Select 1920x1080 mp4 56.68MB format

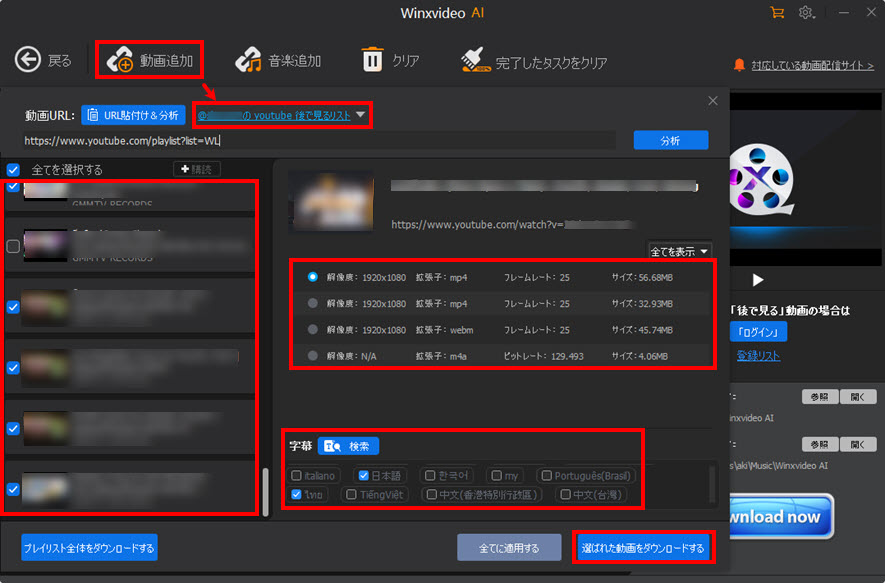[x=312, y=277]
